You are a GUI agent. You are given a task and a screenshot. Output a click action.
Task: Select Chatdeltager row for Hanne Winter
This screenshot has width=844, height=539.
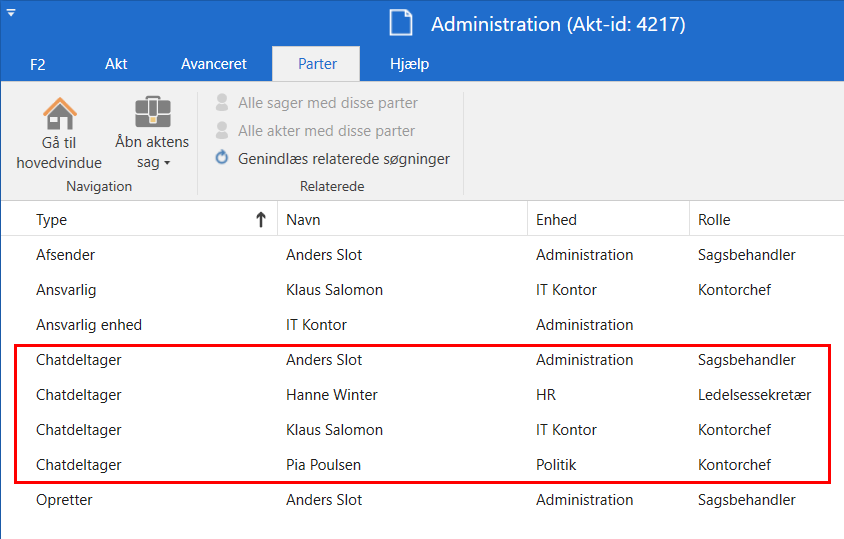click(331, 395)
